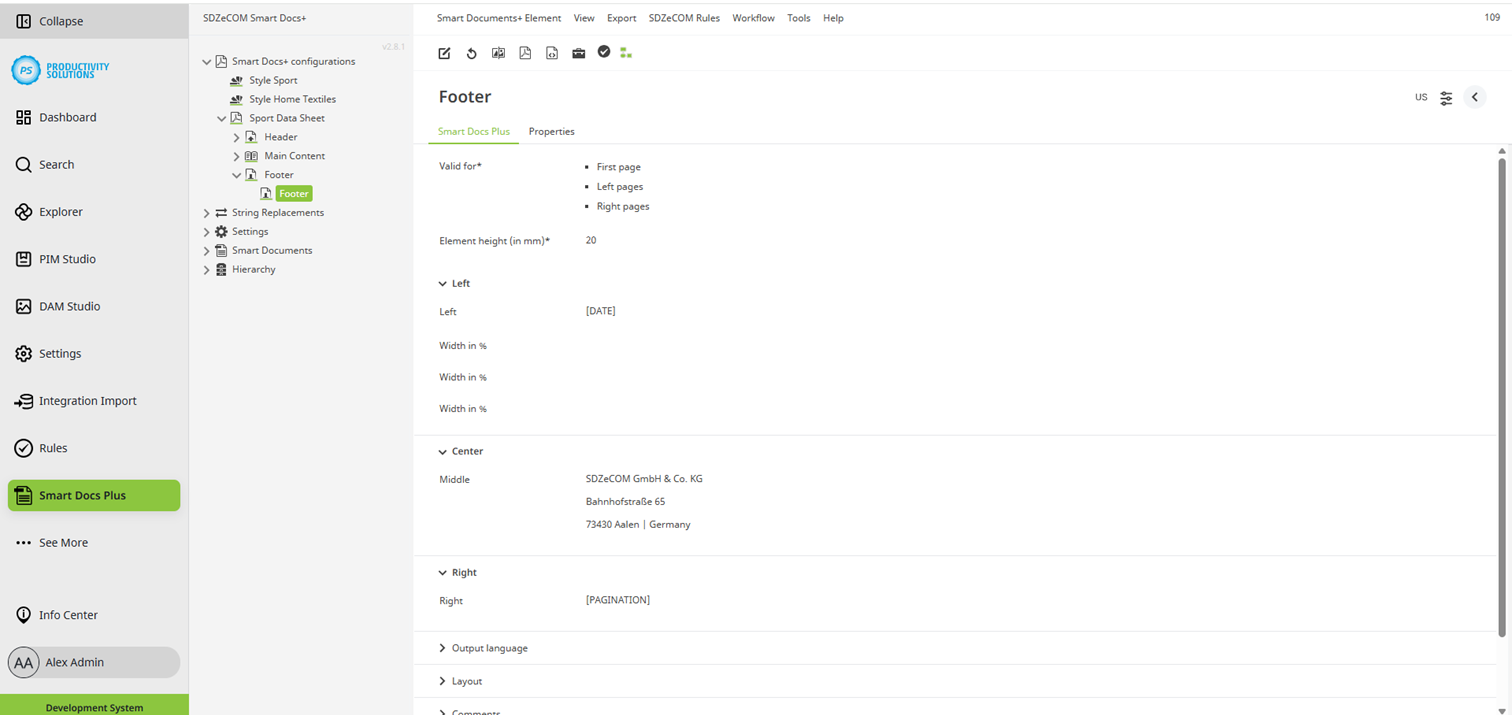Select the Footer item in the tree
Image resolution: width=1512 pixels, height=715 pixels.
[x=292, y=193]
